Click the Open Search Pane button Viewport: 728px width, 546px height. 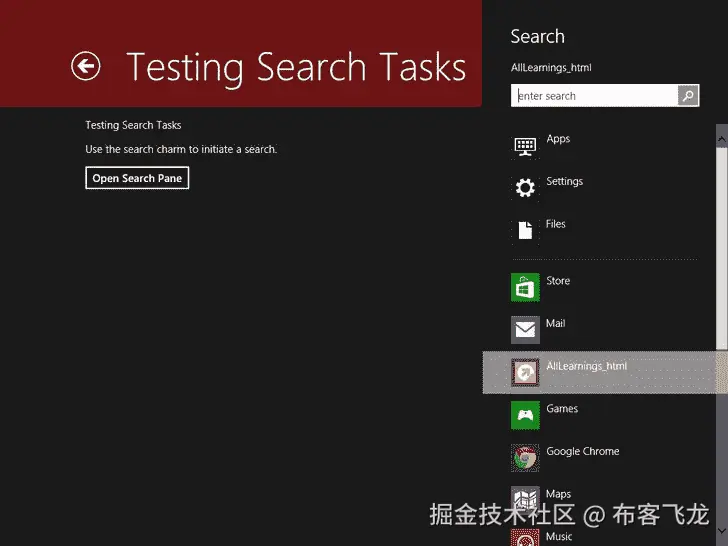coord(137,178)
